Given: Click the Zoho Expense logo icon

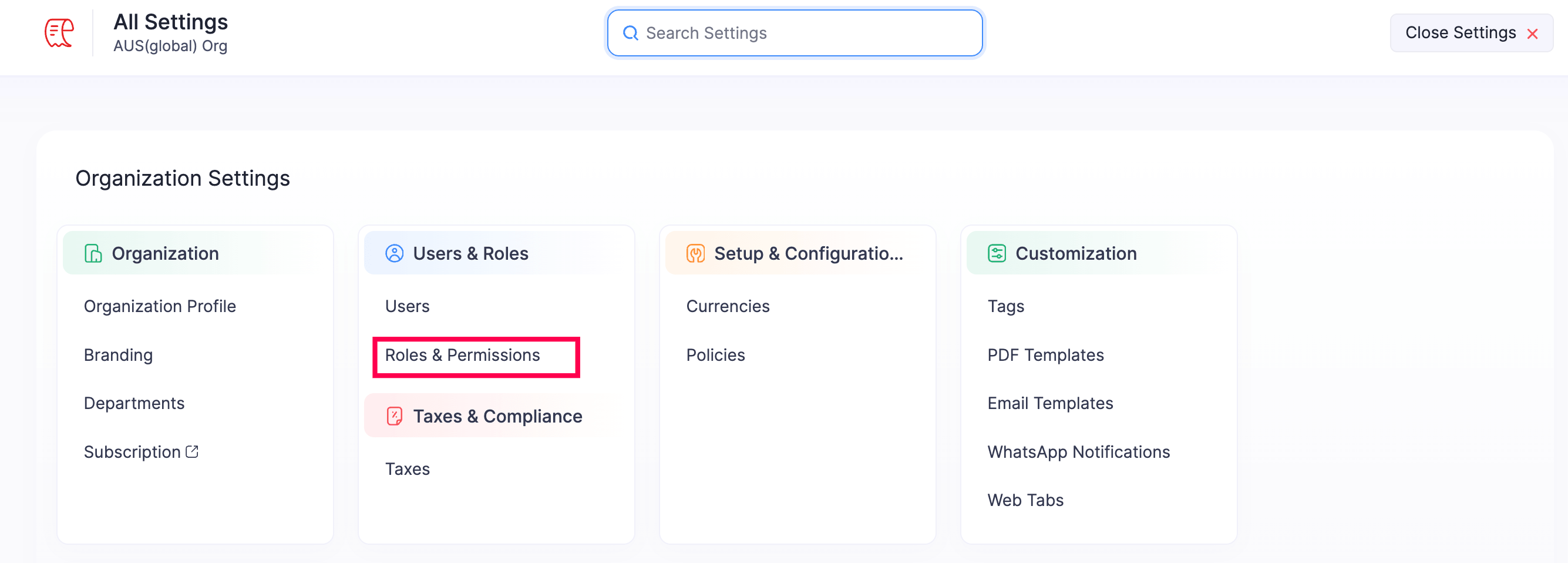Looking at the screenshot, I should pos(59,33).
